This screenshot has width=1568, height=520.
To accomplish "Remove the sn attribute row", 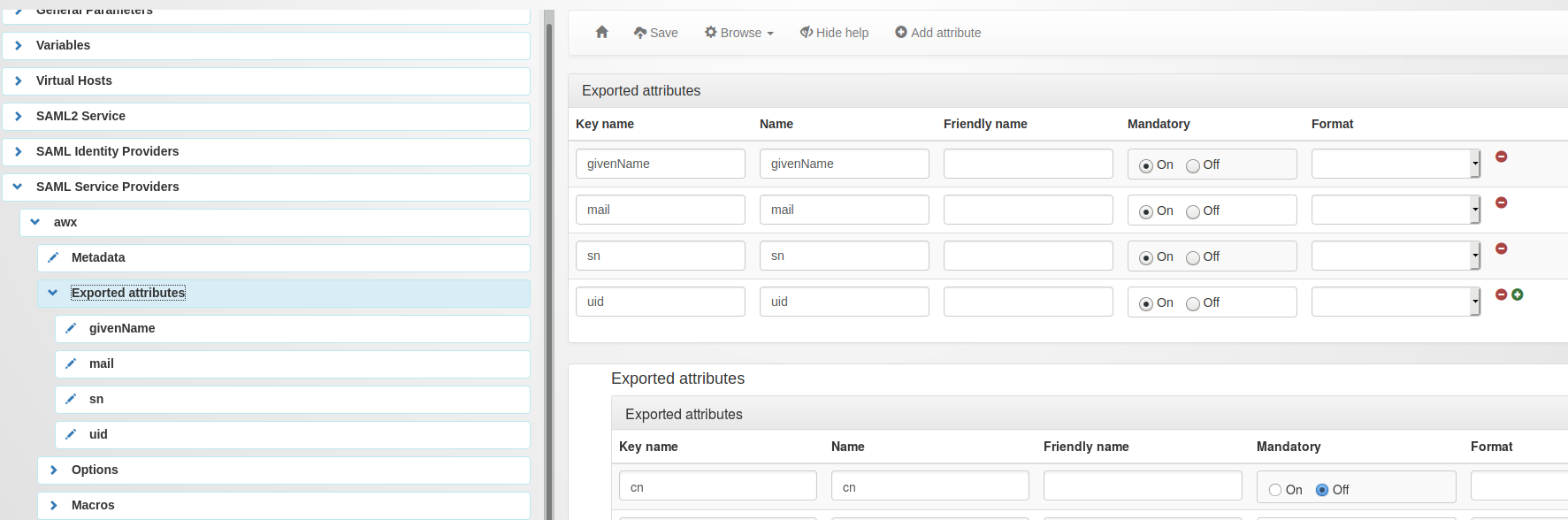I will point(1501,249).
